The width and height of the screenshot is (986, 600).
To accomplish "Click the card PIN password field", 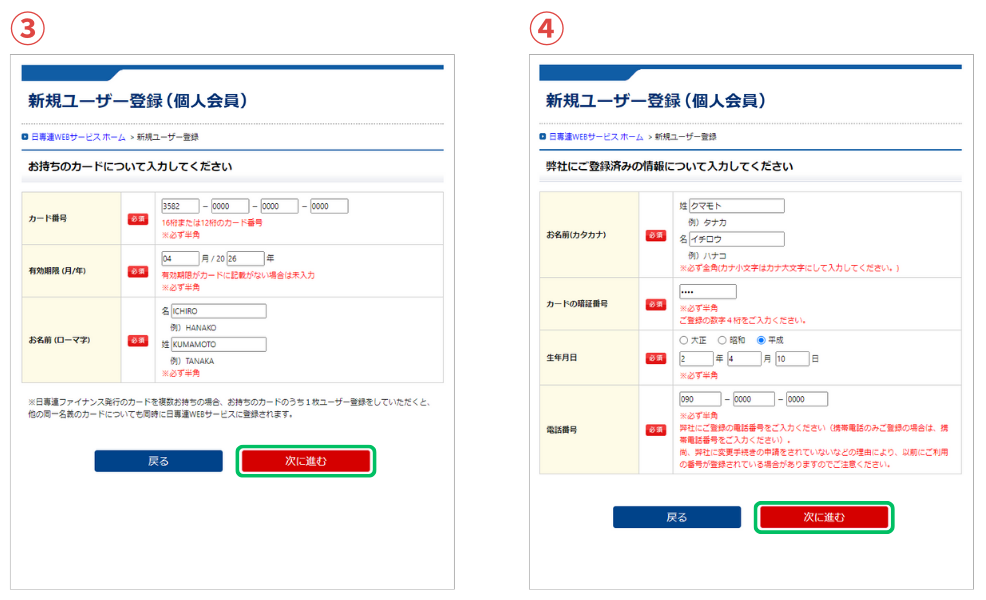I will (708, 292).
